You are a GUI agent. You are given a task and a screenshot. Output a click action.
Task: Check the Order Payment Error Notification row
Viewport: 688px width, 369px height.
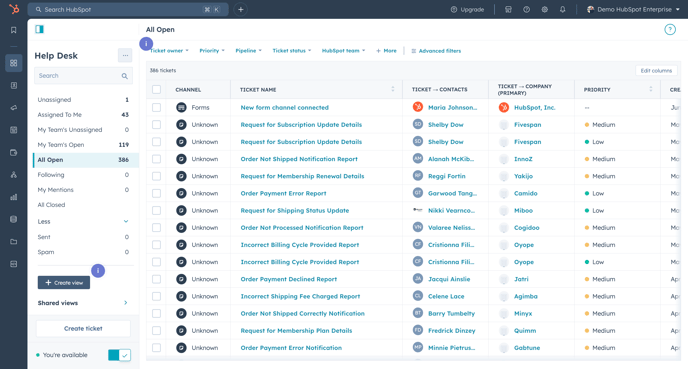pyautogui.click(x=156, y=348)
